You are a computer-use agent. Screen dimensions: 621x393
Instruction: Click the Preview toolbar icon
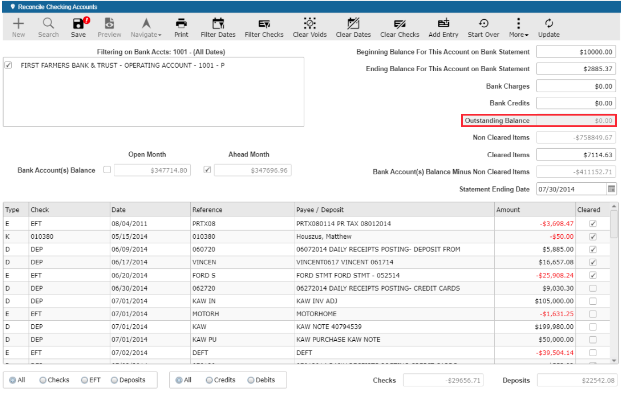pyautogui.click(x=109, y=27)
